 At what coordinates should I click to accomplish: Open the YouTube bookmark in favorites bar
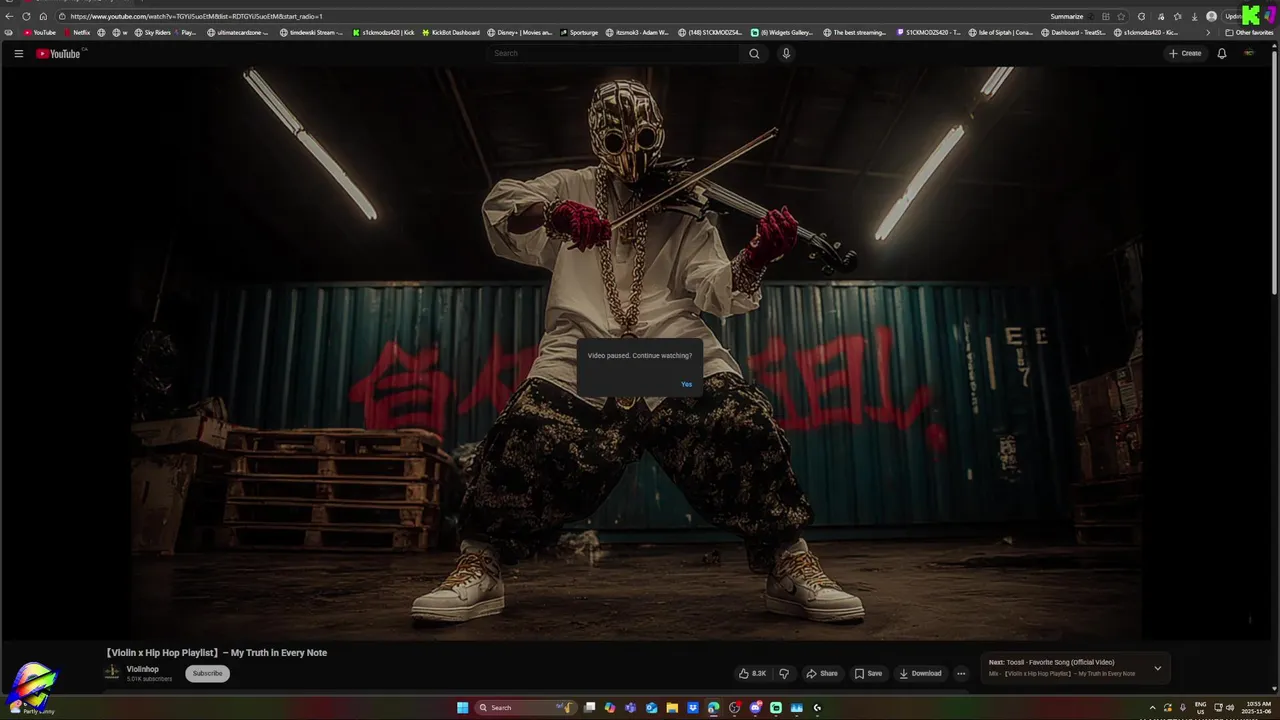point(39,32)
